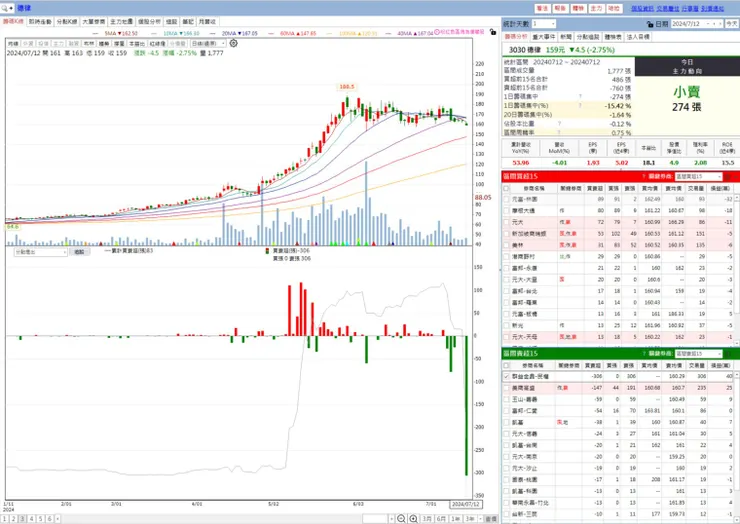The height and width of the screenshot is (524, 740).
Task: Switch to 即時走勢 tab
Action: point(40,22)
